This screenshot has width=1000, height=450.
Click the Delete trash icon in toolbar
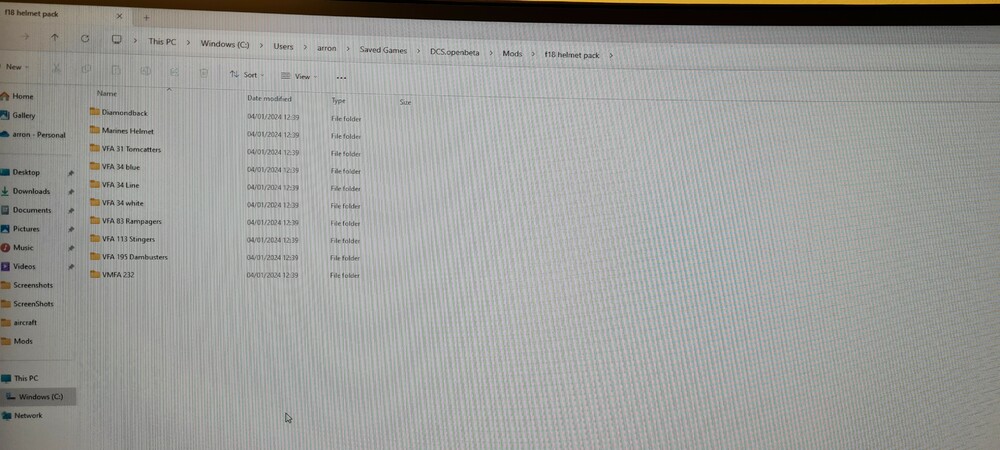204,73
